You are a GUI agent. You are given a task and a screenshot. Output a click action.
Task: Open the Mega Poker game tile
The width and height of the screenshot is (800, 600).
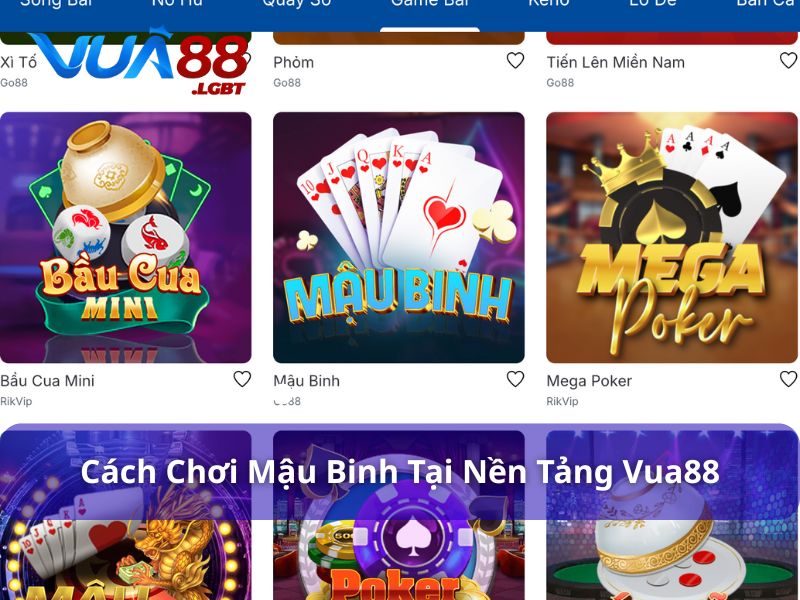672,238
